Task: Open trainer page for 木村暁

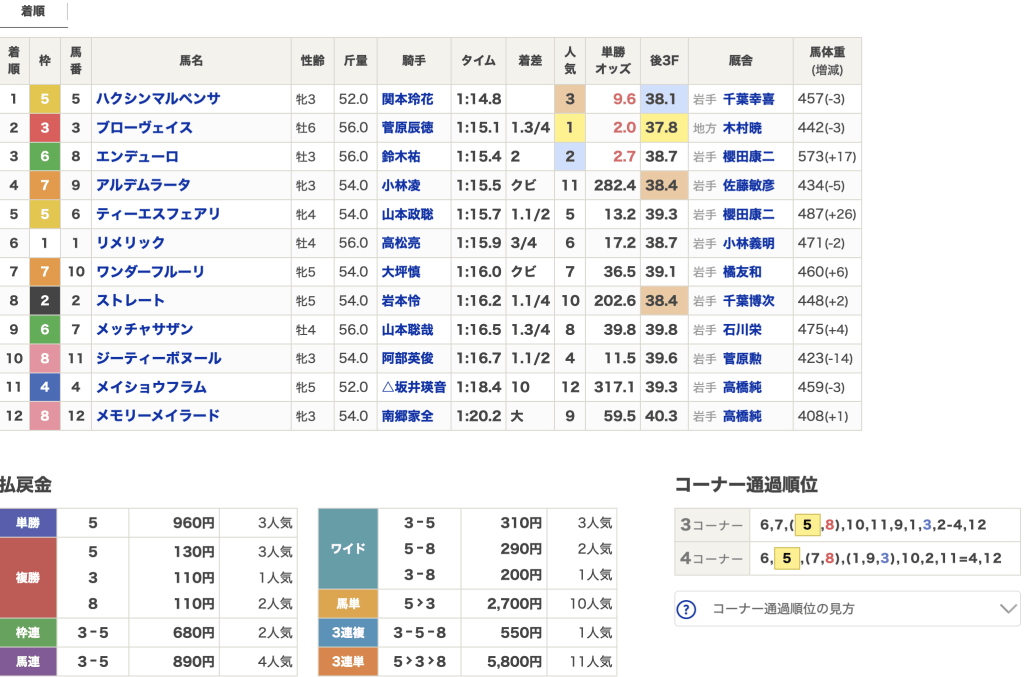Action: tap(742, 127)
